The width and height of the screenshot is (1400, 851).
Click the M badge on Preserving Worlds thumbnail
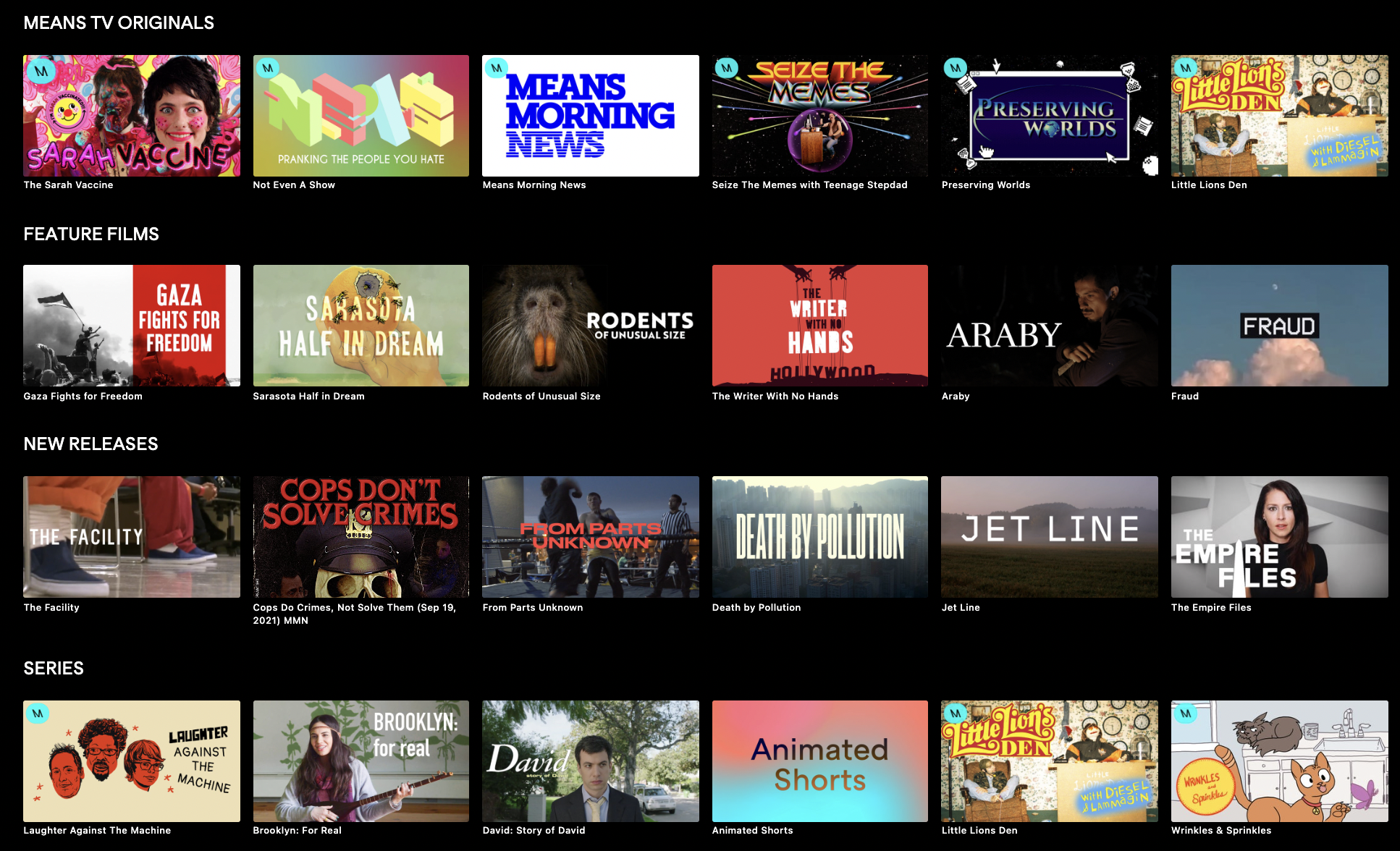956,67
